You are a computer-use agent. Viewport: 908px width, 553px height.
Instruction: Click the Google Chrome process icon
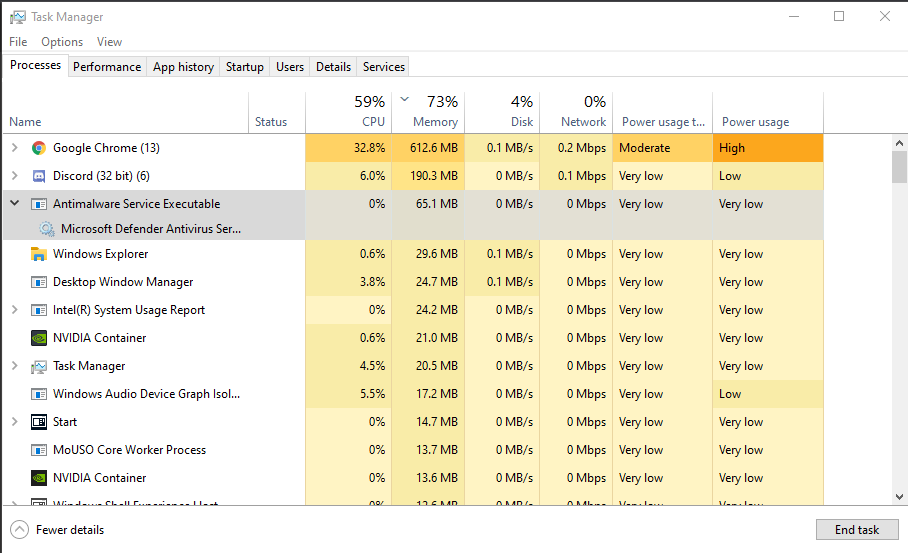pyautogui.click(x=39, y=148)
